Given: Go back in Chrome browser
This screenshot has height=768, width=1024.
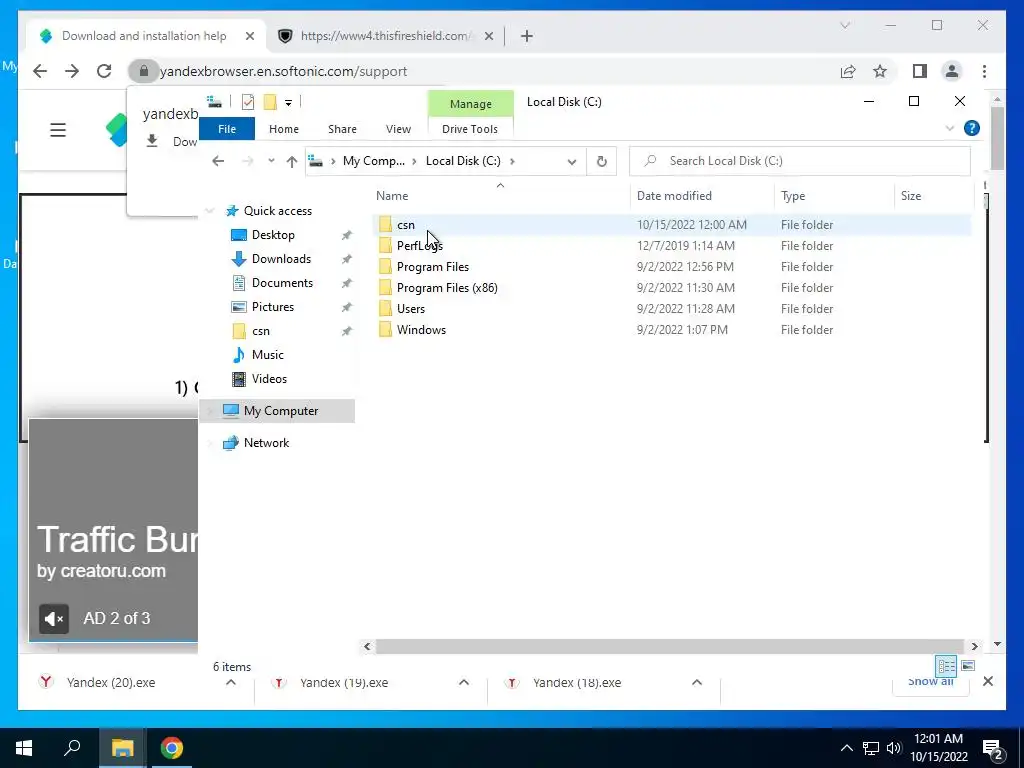Looking at the screenshot, I should (40, 71).
